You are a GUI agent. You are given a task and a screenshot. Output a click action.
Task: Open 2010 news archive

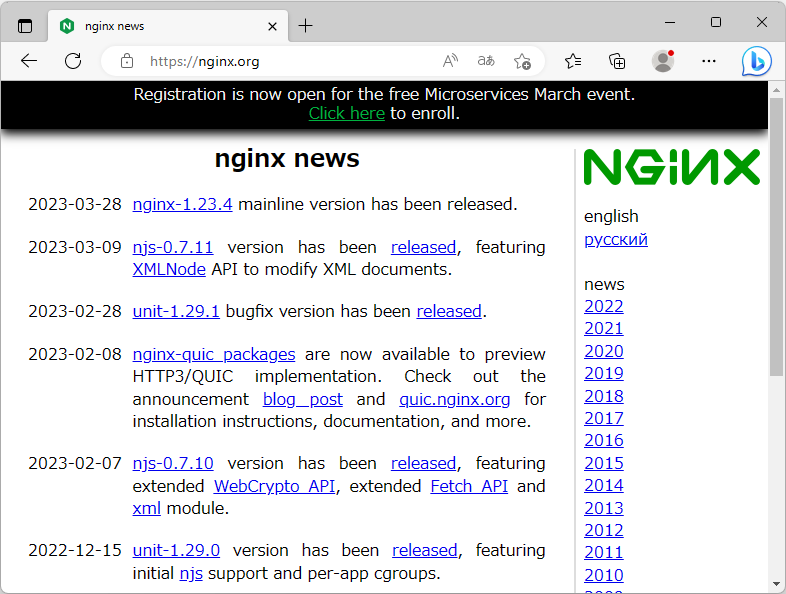click(x=604, y=575)
